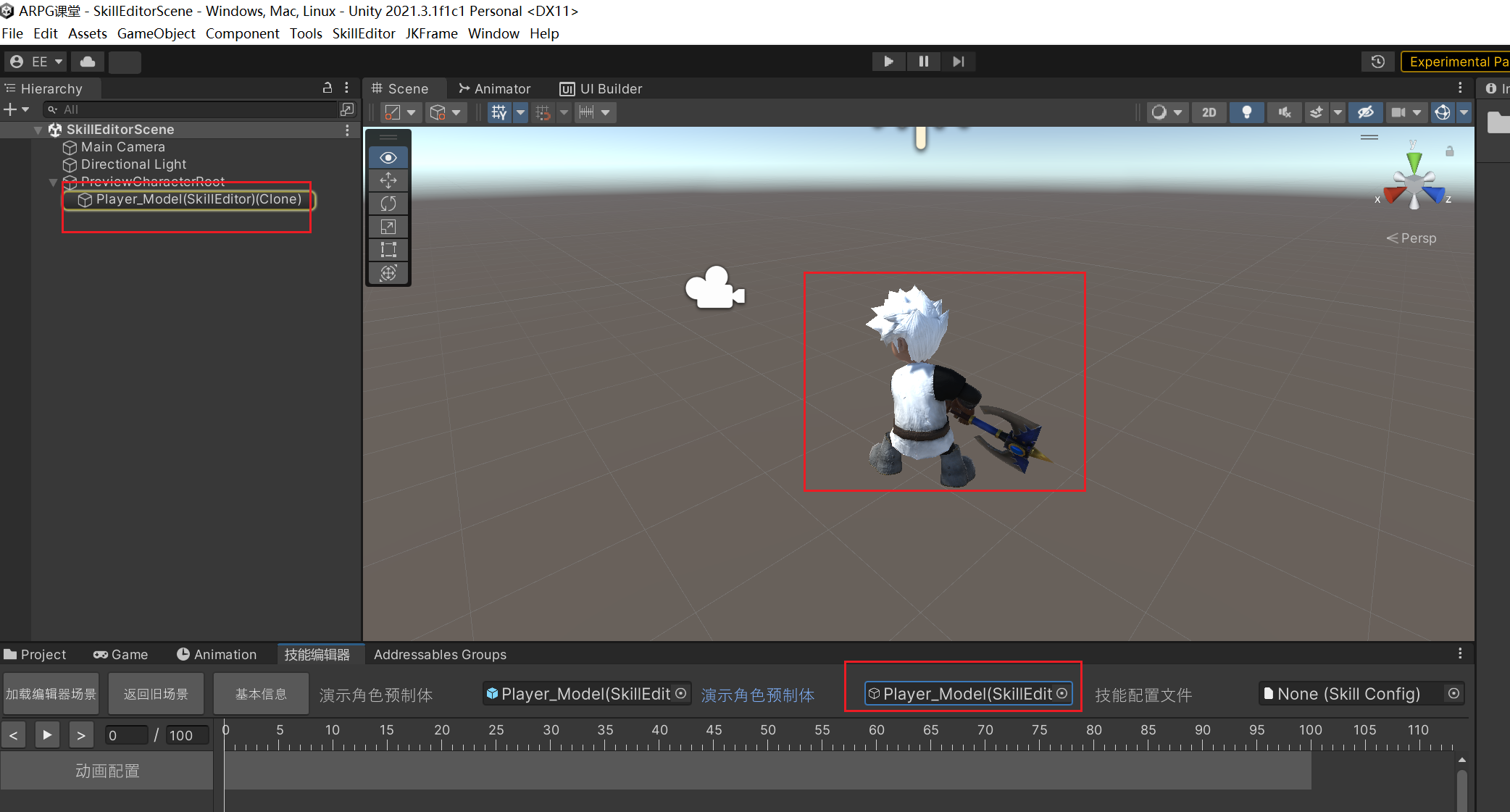Switch to the Animator tab
Image resolution: width=1510 pixels, height=812 pixels.
(495, 88)
